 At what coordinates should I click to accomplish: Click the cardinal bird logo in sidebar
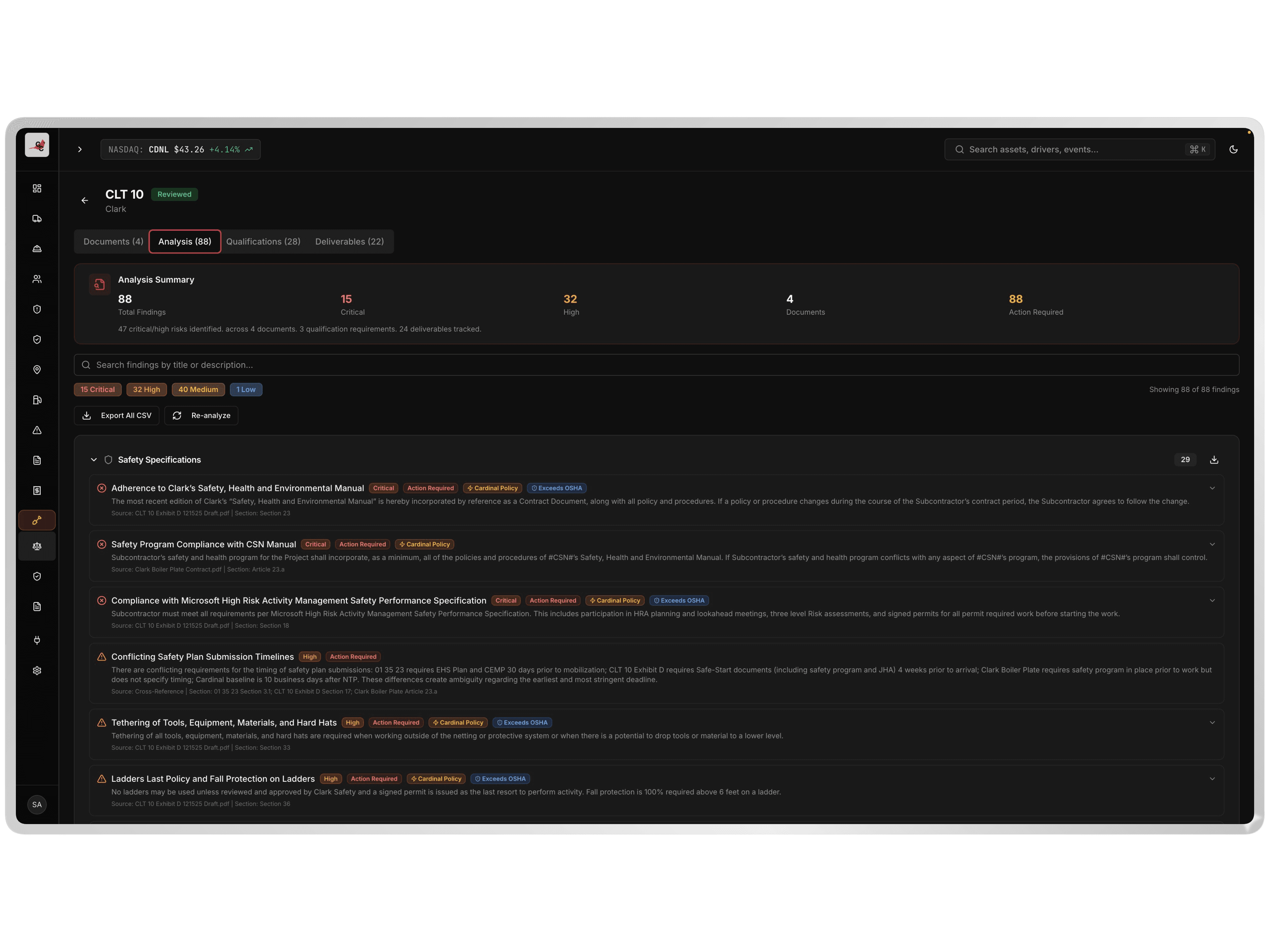click(37, 145)
